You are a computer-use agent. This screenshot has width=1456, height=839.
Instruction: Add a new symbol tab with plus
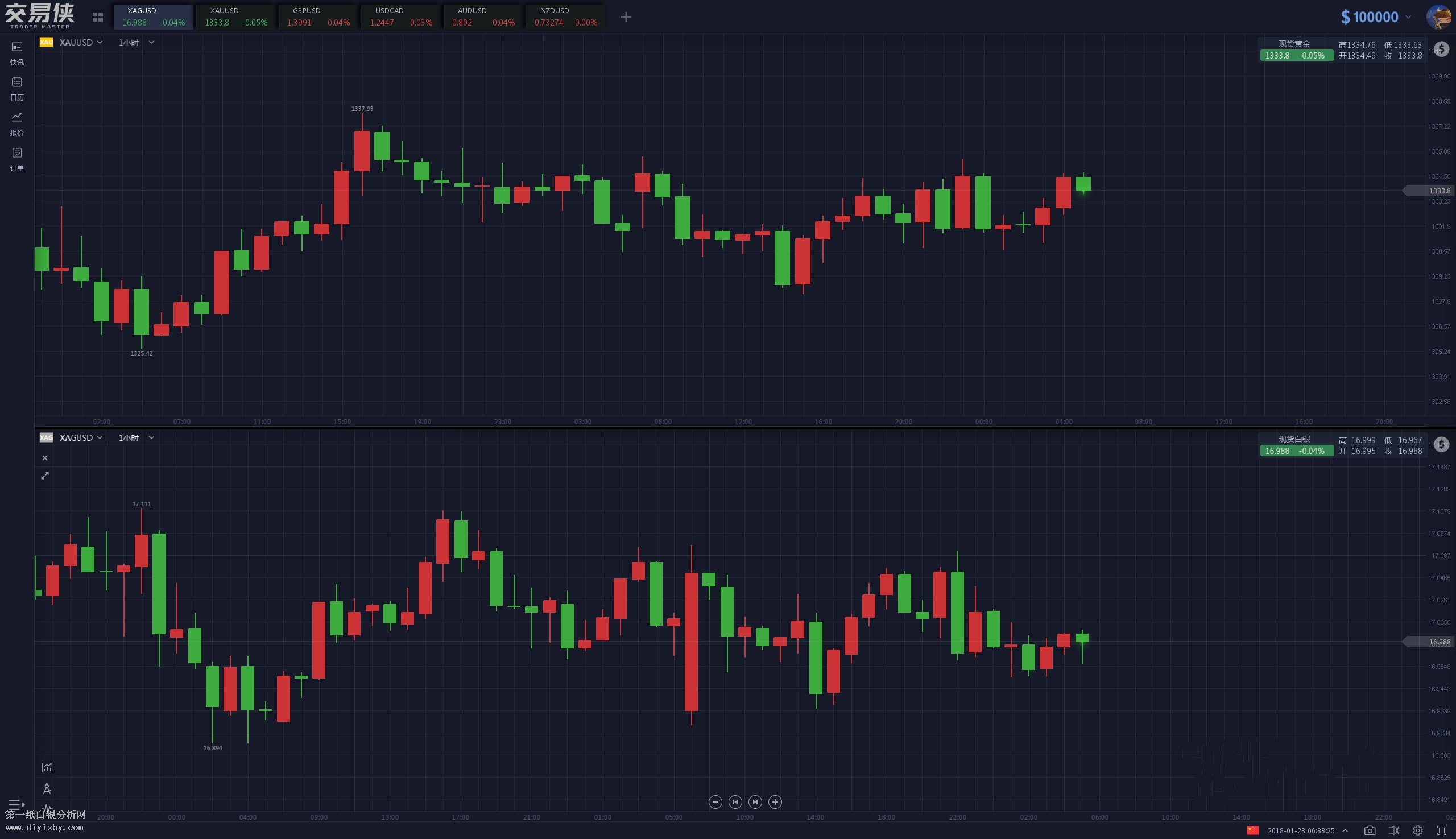(x=626, y=17)
